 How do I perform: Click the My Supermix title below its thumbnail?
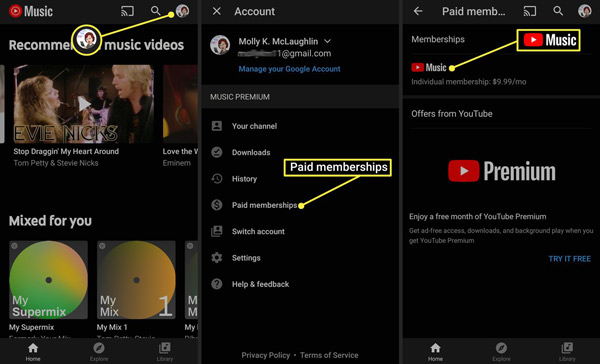click(x=31, y=327)
